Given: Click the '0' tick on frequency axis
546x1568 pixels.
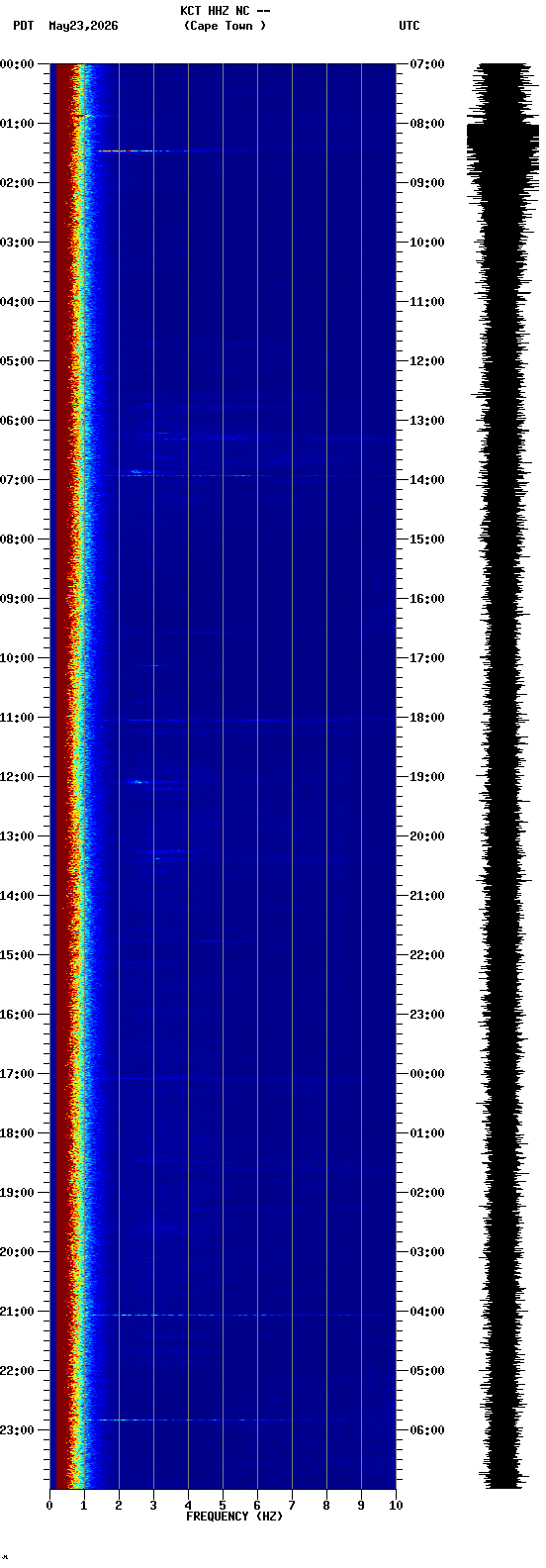Looking at the screenshot, I should pos(49,1506).
